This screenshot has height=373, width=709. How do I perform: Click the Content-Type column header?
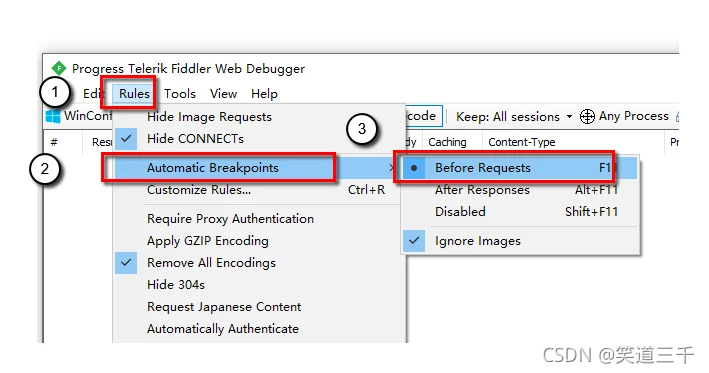522,142
